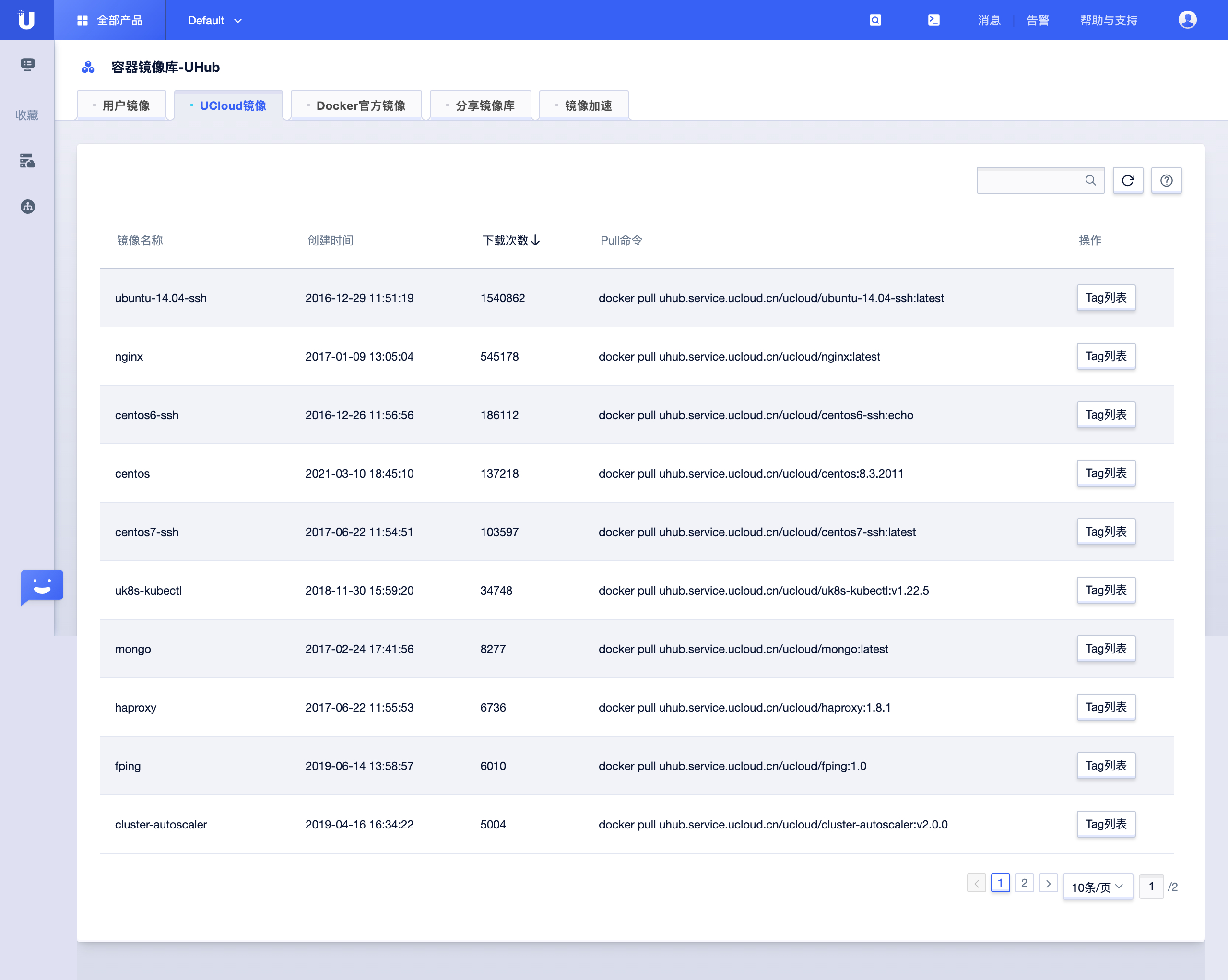Open Tag列表 for ubuntu-14.04-ssh

1106,298
